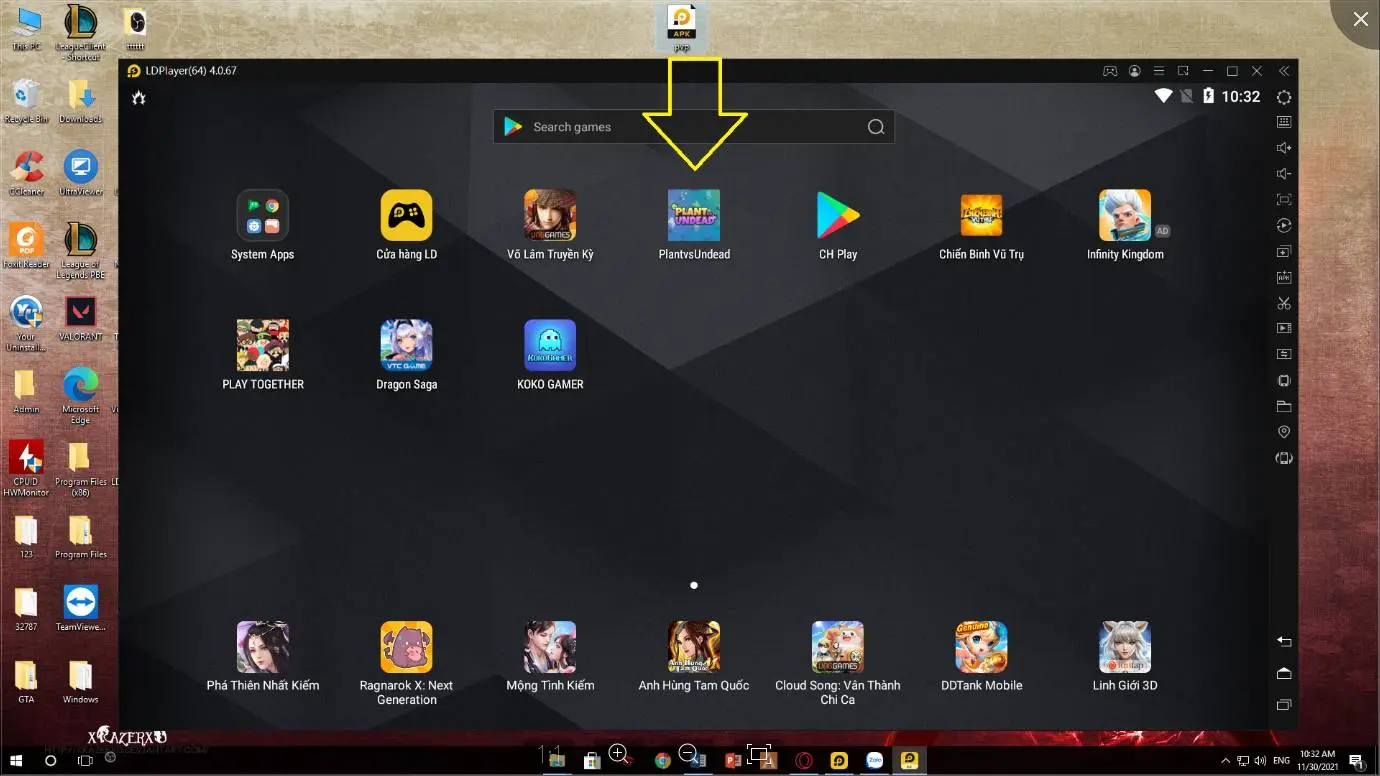Click the mini-window mode title bar icon
1380x776 pixels.
[1183, 71]
